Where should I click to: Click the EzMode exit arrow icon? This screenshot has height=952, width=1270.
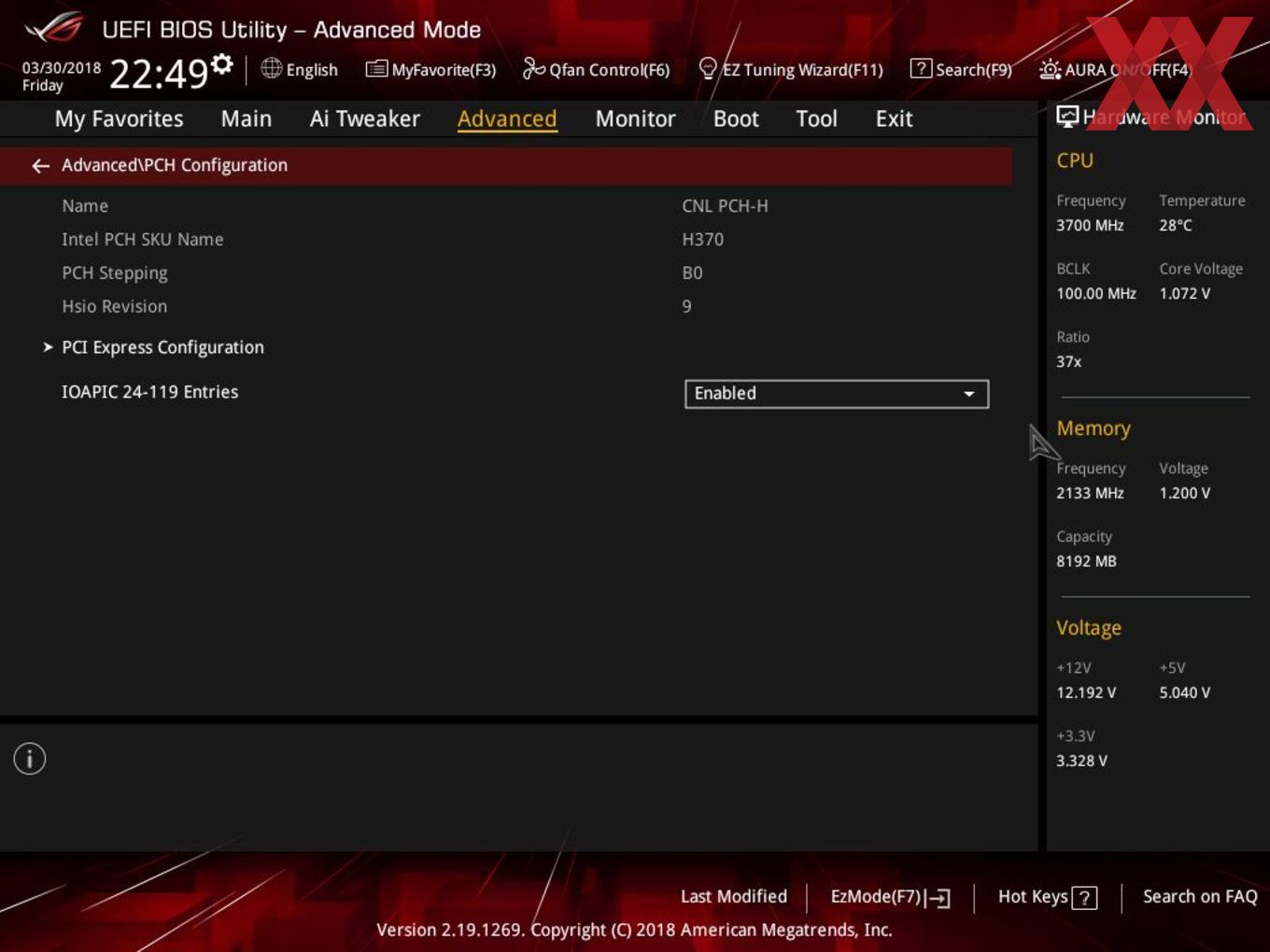click(938, 898)
